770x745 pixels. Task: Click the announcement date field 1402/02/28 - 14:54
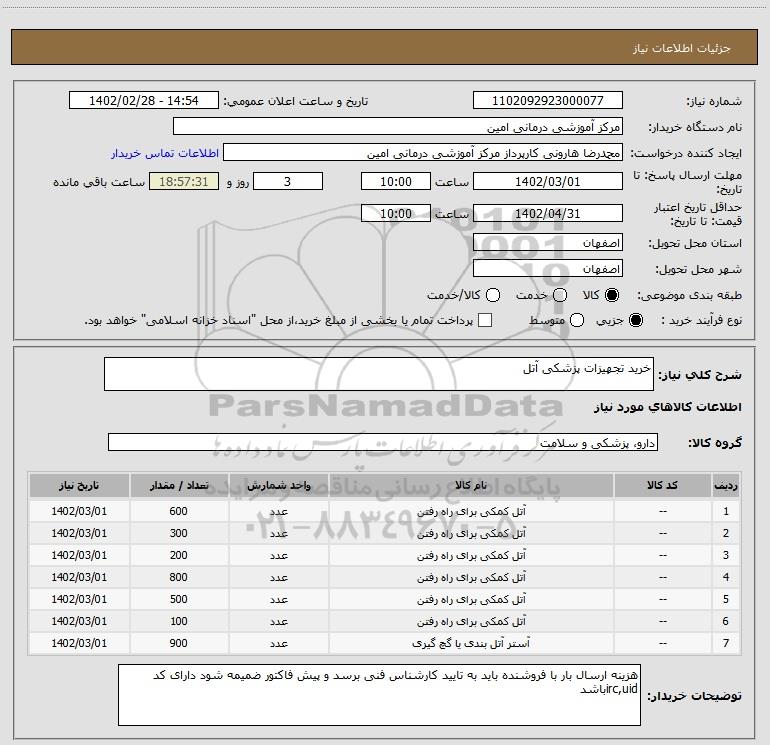tap(144, 100)
